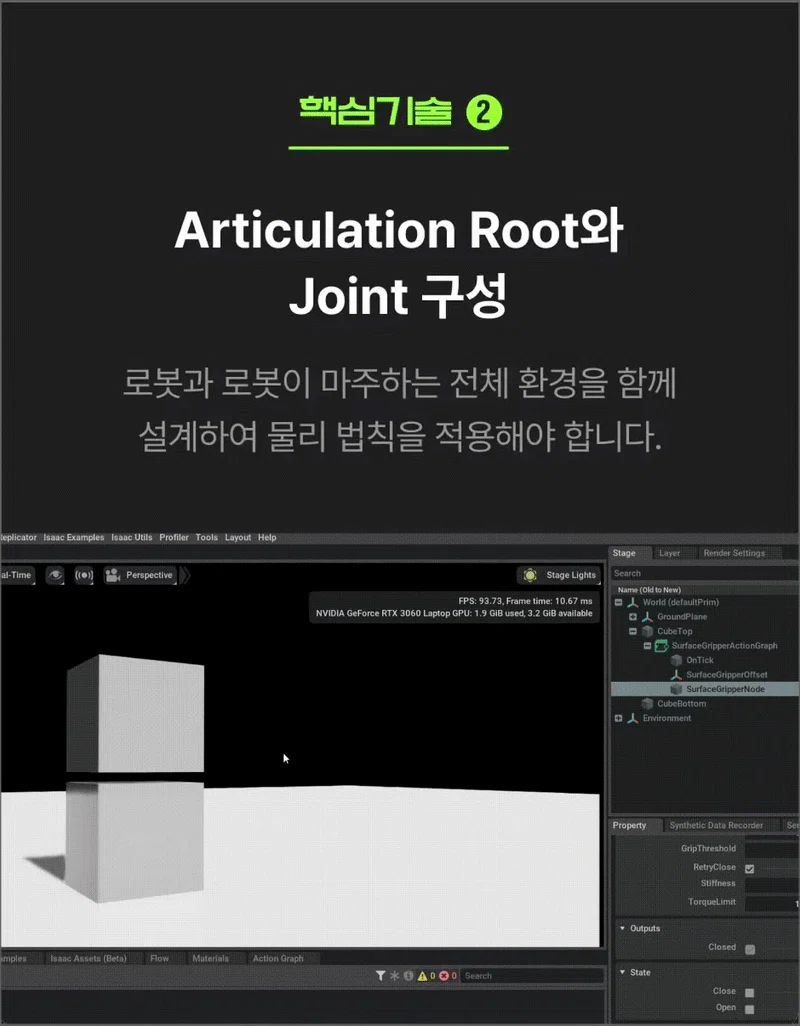800x1026 pixels.
Task: Open the Real-Time renderer dropdown
Action: coord(17,575)
